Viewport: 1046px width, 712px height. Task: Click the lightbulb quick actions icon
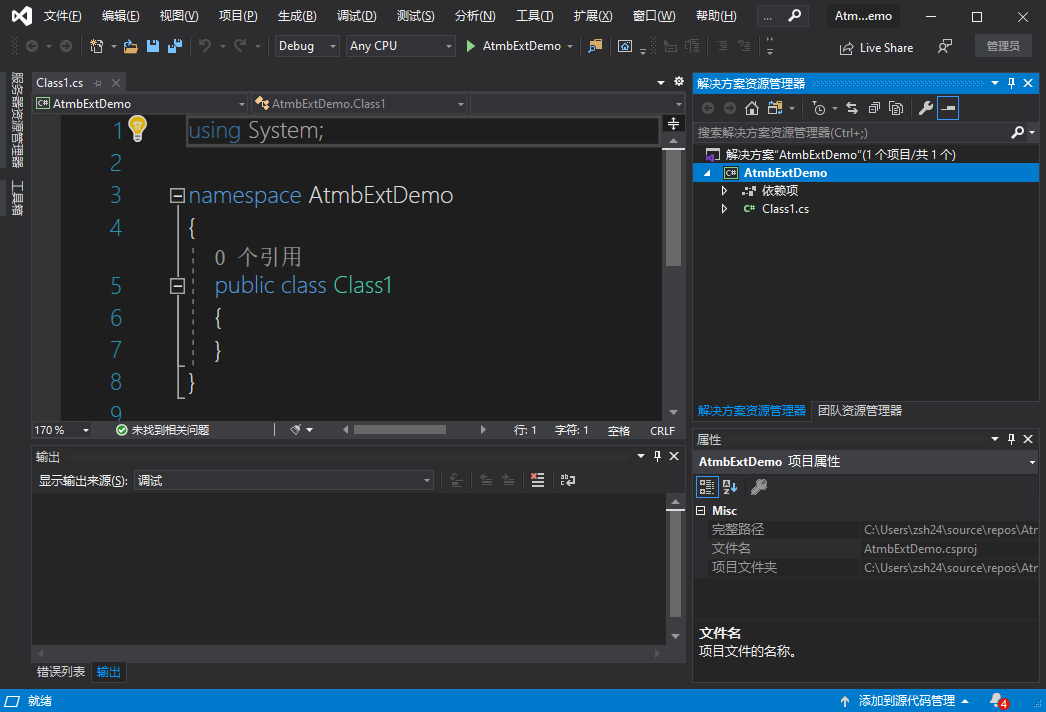[x=137, y=128]
